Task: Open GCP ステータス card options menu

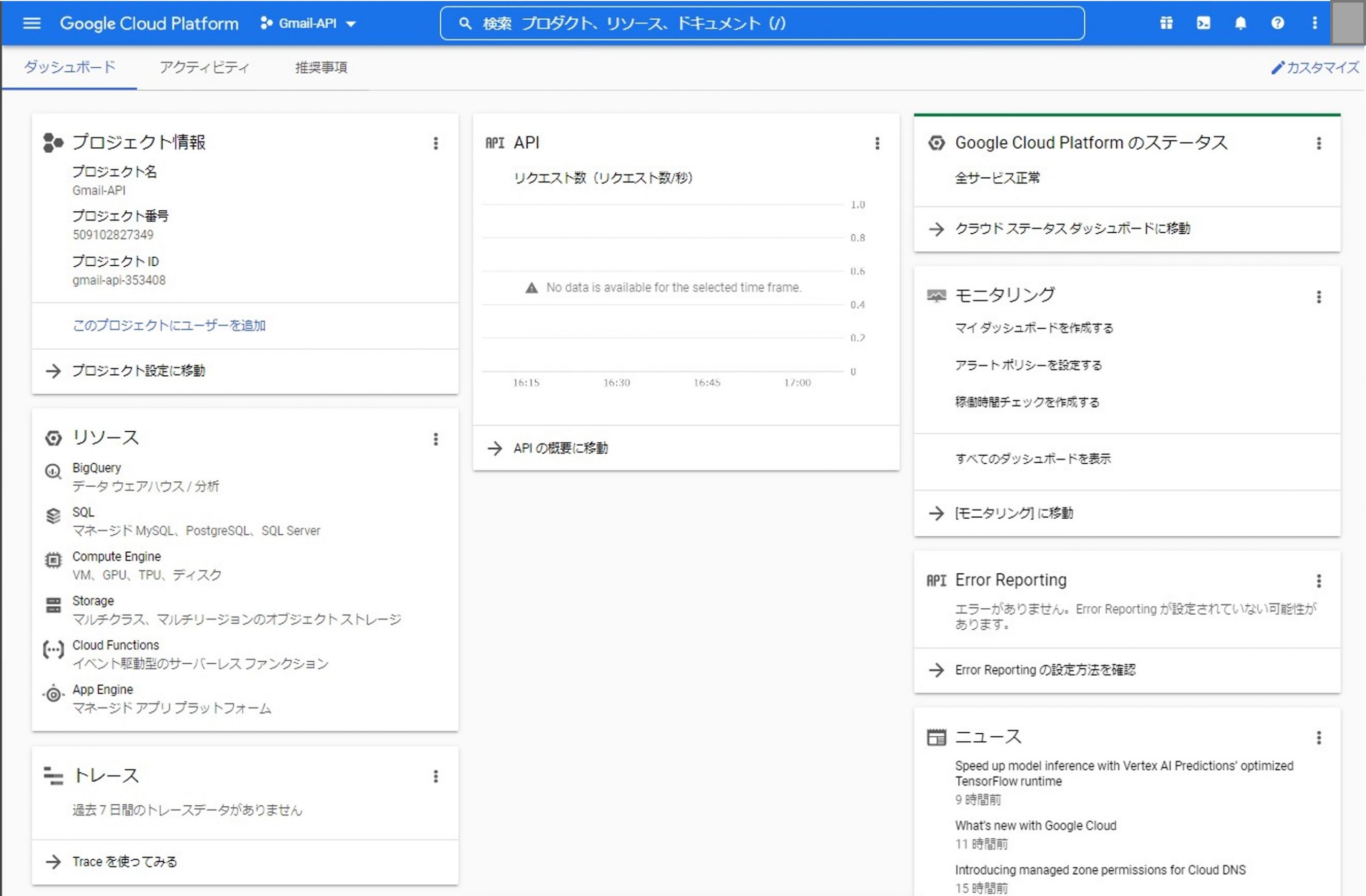Action: pyautogui.click(x=1319, y=144)
